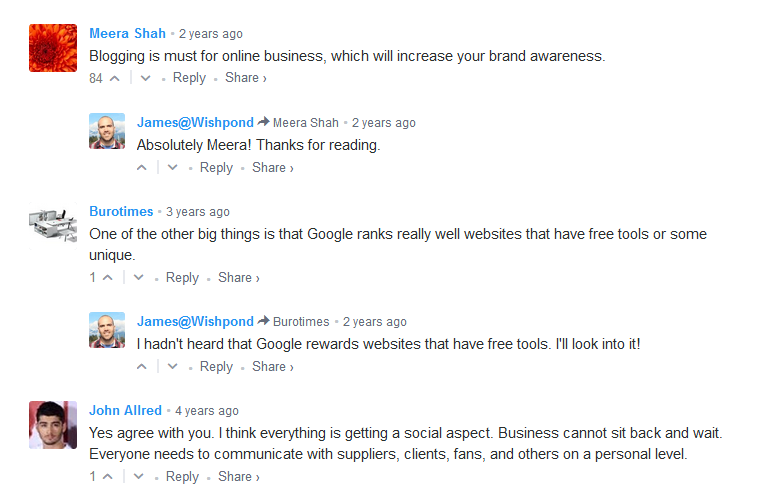Reply to Meera Shah's comment

point(189,78)
